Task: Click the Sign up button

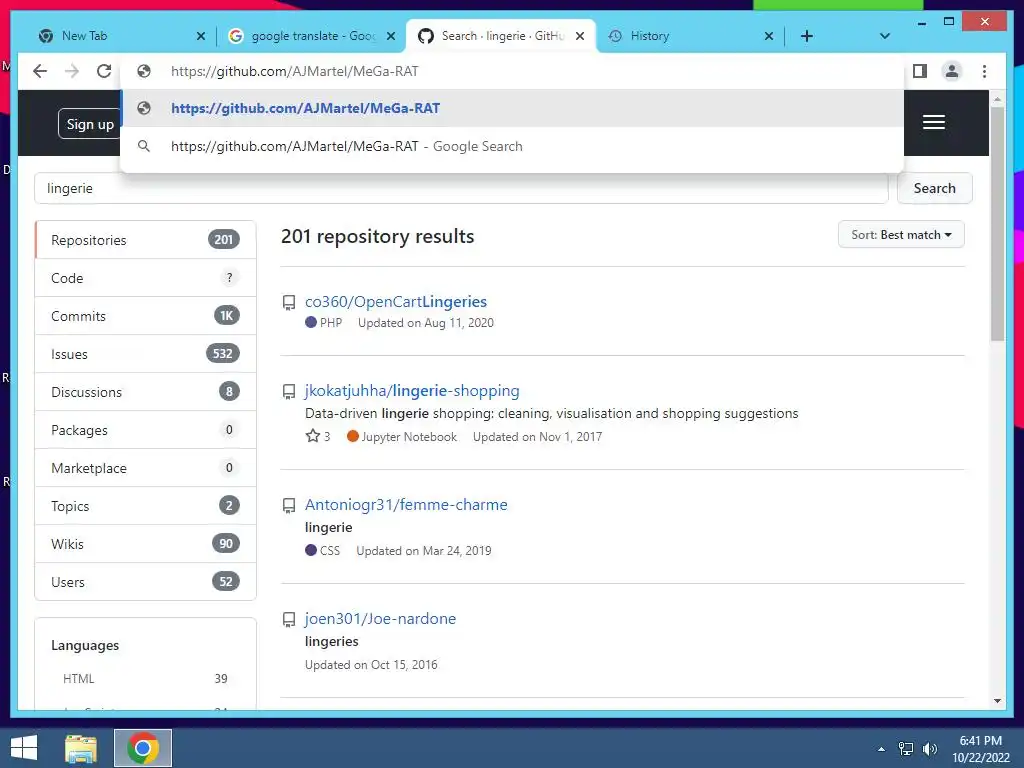Action: (89, 124)
